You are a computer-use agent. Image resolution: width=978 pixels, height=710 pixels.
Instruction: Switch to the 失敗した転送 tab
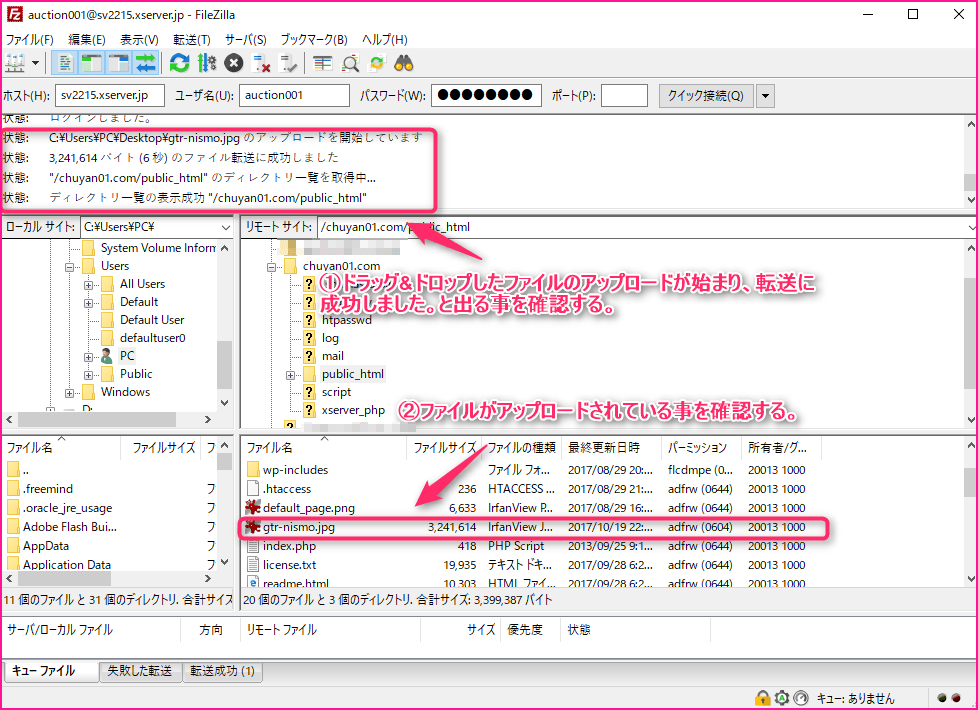coord(140,671)
